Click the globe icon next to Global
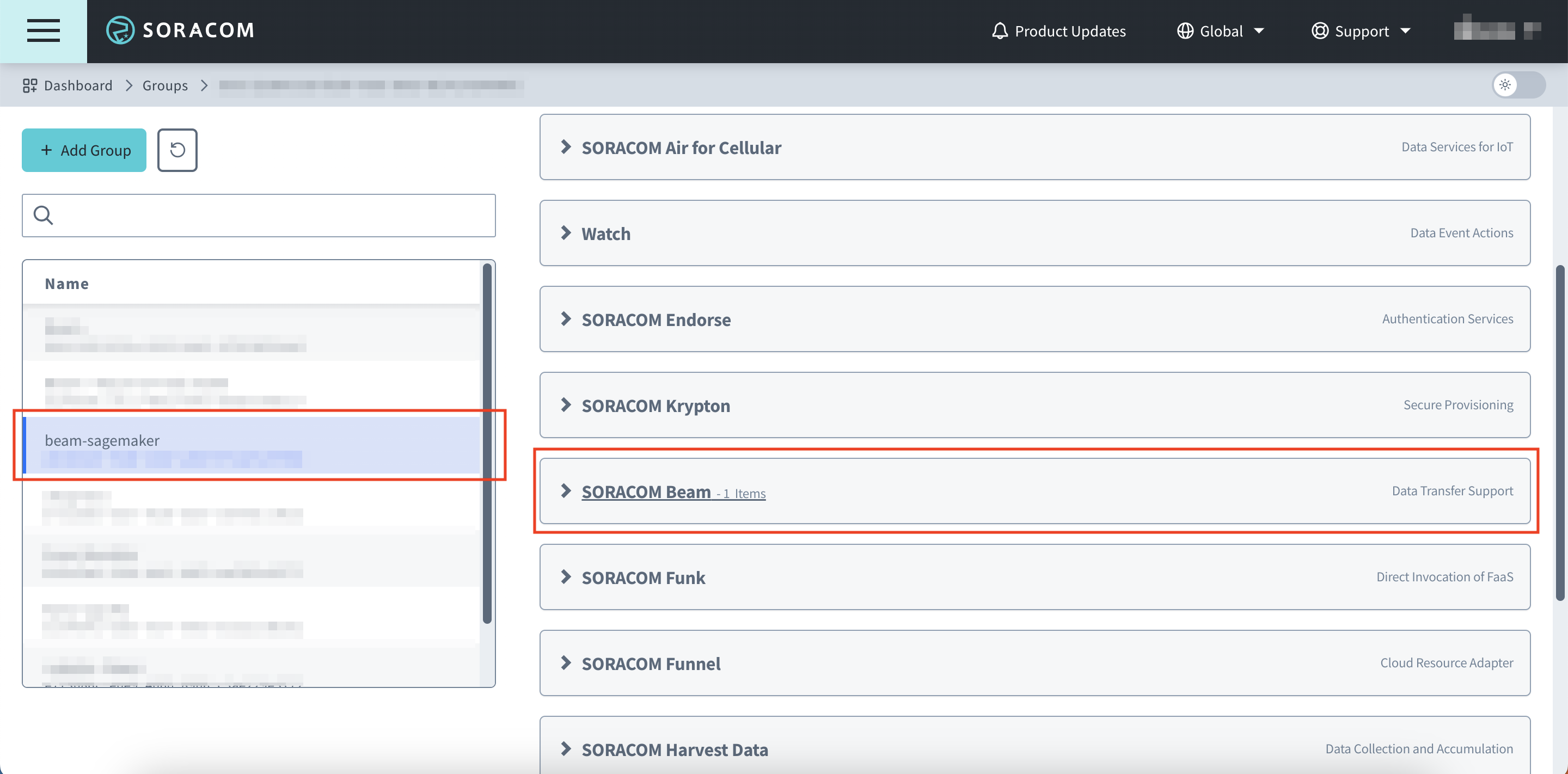The width and height of the screenshot is (1568, 774). tap(1185, 30)
